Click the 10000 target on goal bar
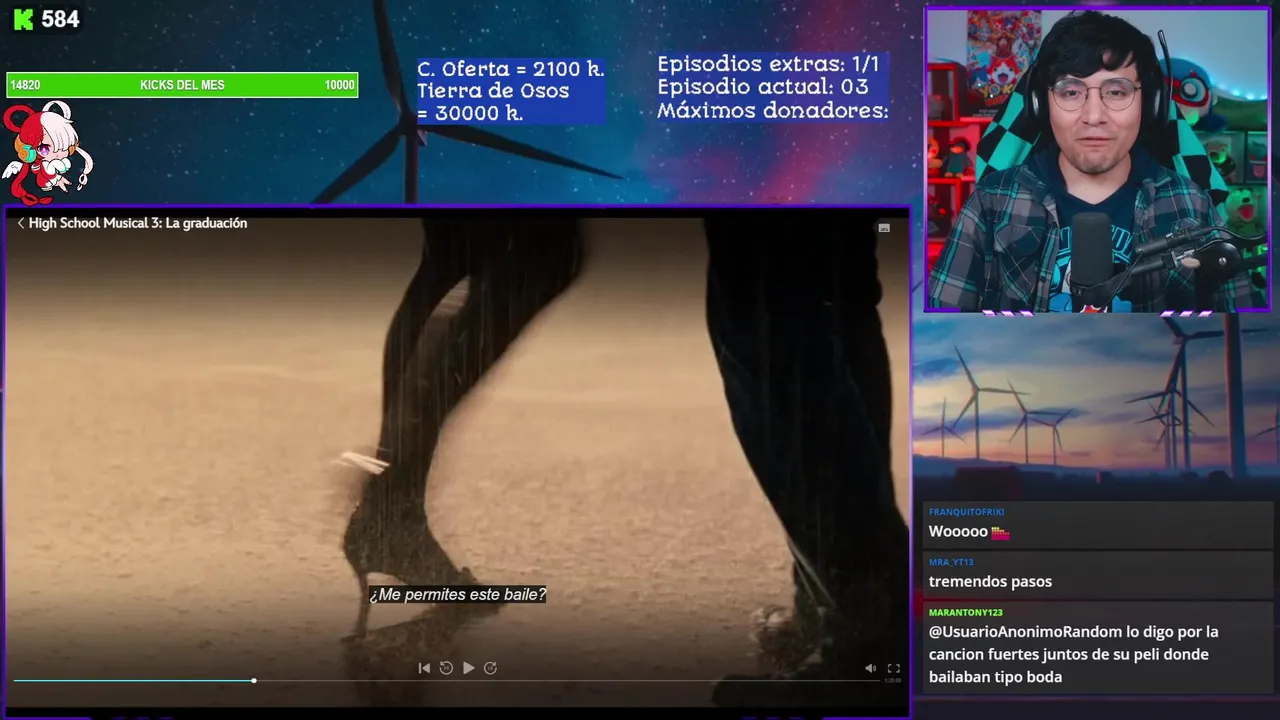 click(x=340, y=85)
